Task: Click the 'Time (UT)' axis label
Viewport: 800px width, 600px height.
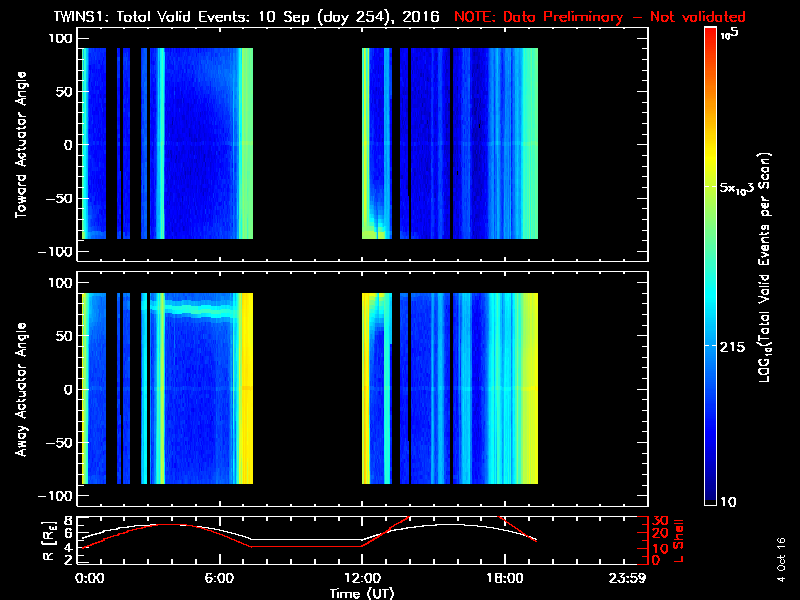Action: [x=362, y=593]
